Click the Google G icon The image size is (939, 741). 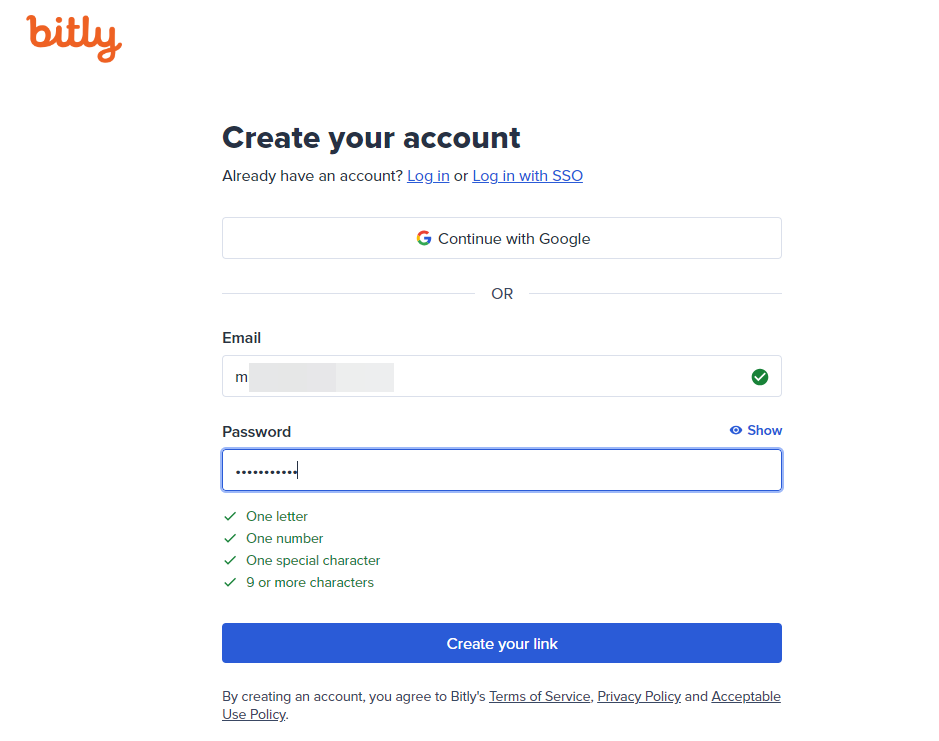point(424,238)
